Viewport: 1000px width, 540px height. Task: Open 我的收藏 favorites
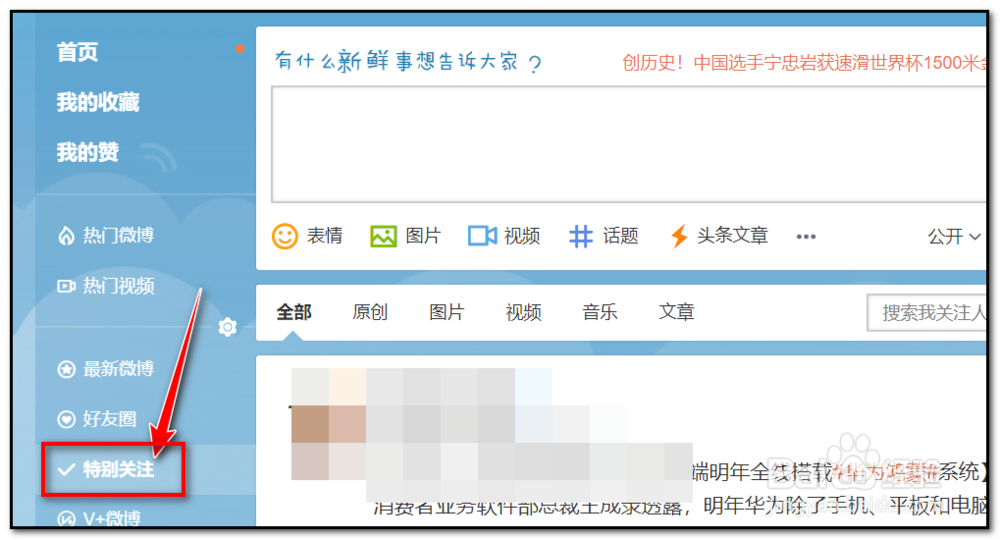click(98, 102)
